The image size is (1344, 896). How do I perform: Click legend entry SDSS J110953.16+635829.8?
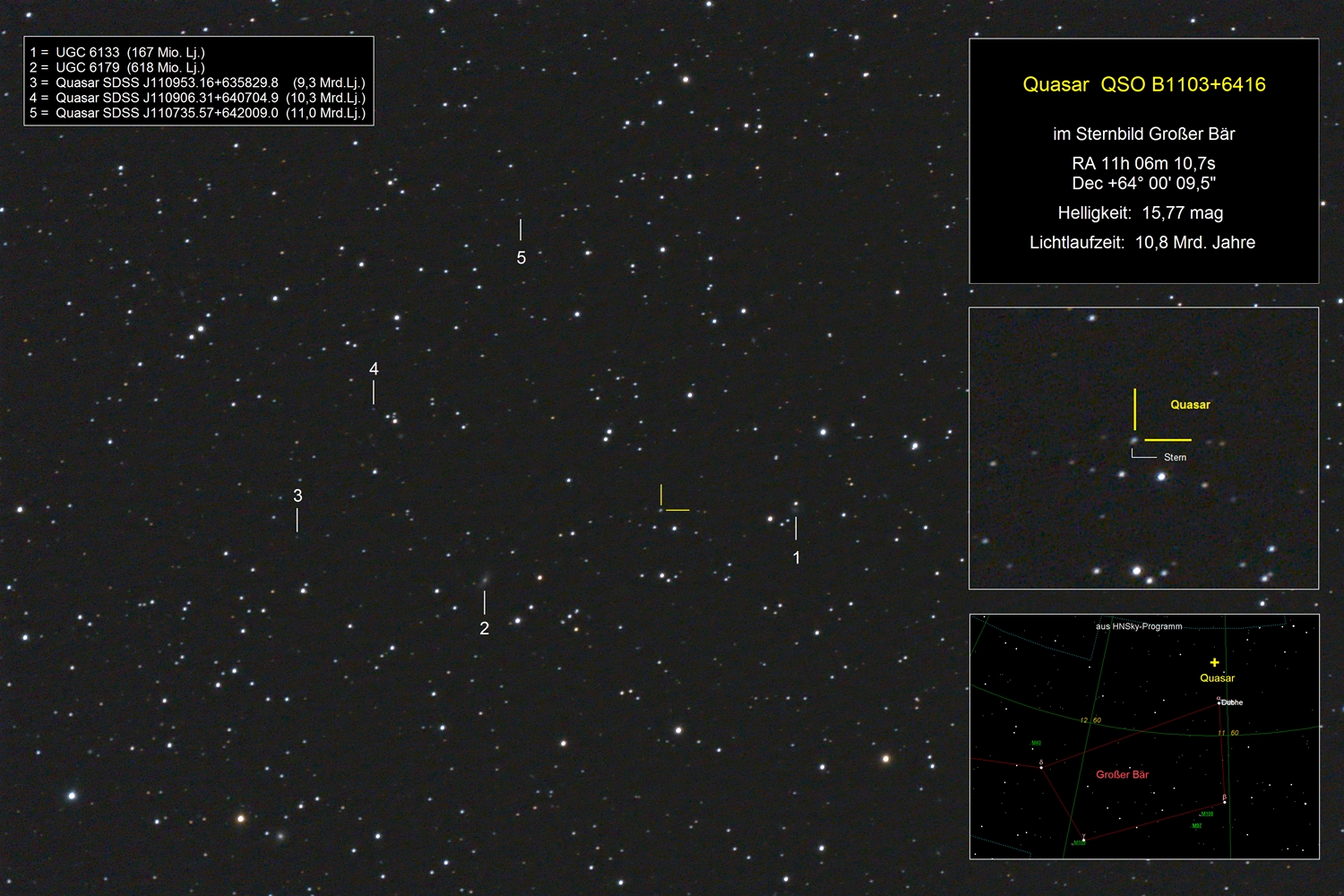point(197,82)
